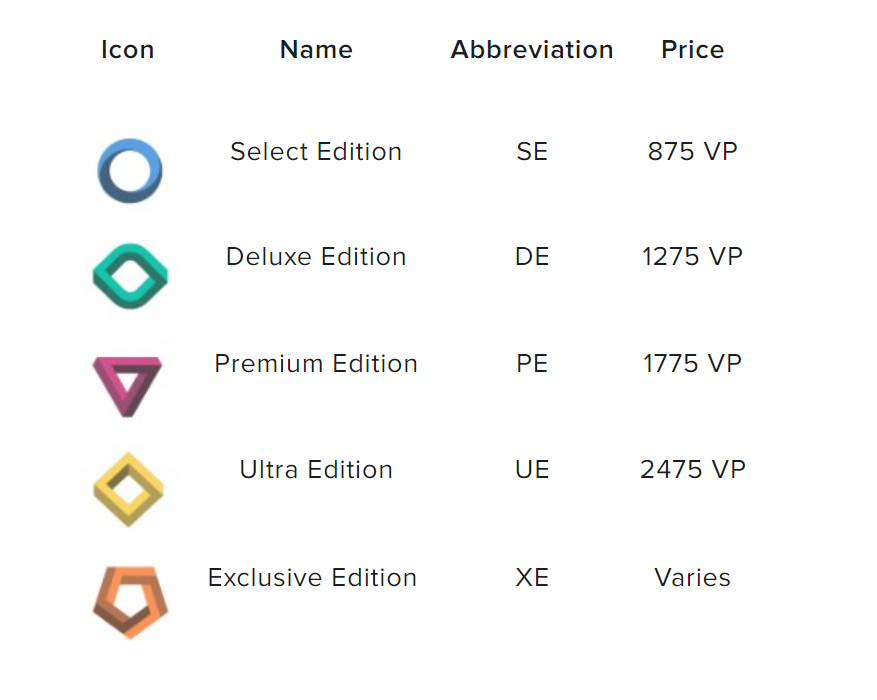The image size is (877, 700).
Task: Click the Premium Edition name text
Action: point(316,364)
